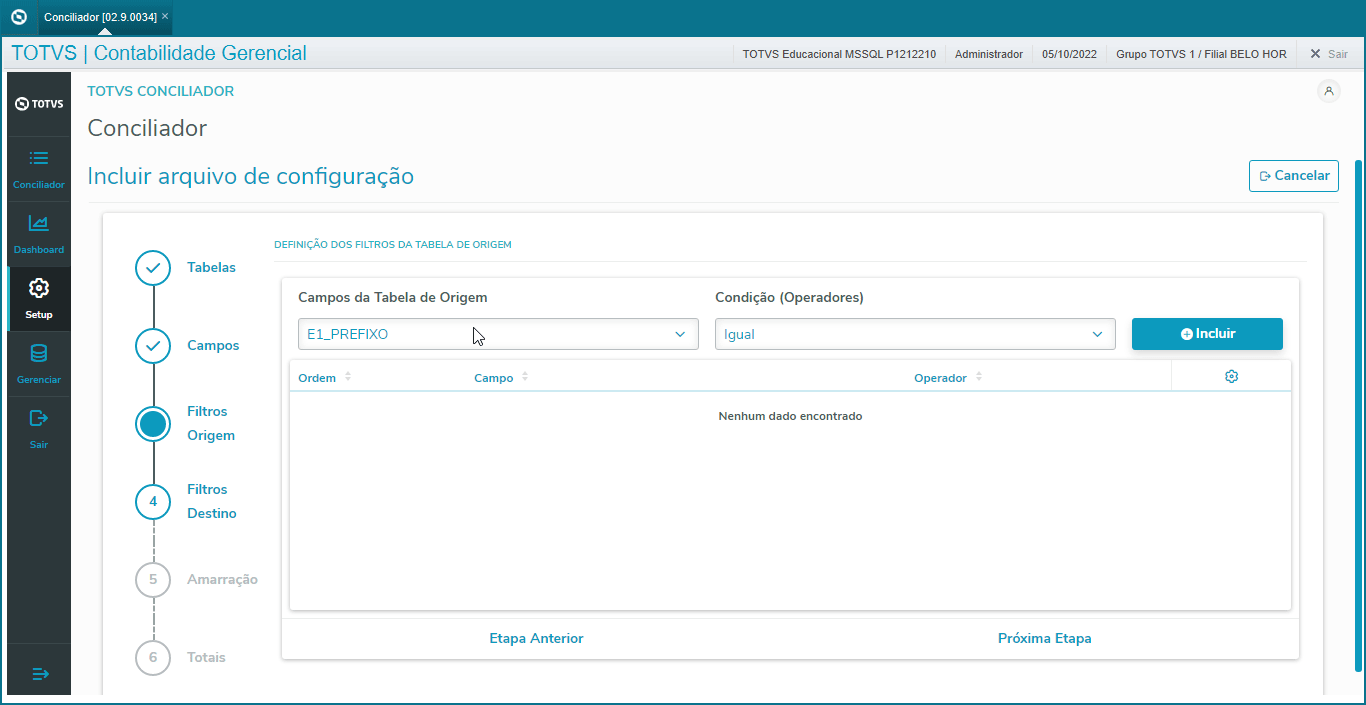Click the vertical scrollbar on the right
The image size is (1366, 705).
(1358, 415)
